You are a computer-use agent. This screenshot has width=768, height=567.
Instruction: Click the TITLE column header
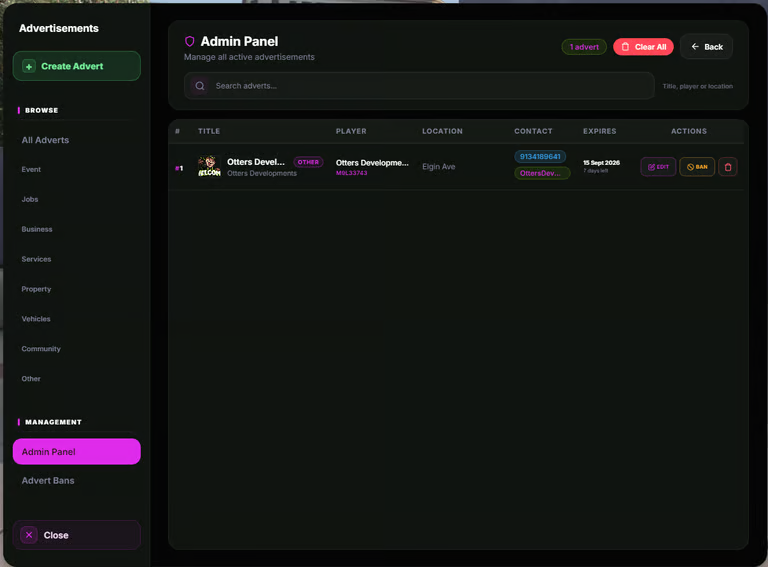point(209,131)
